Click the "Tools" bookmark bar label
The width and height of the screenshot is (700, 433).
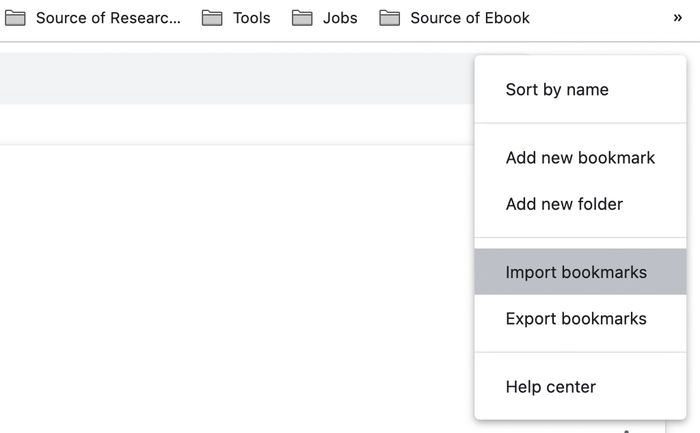click(x=252, y=18)
